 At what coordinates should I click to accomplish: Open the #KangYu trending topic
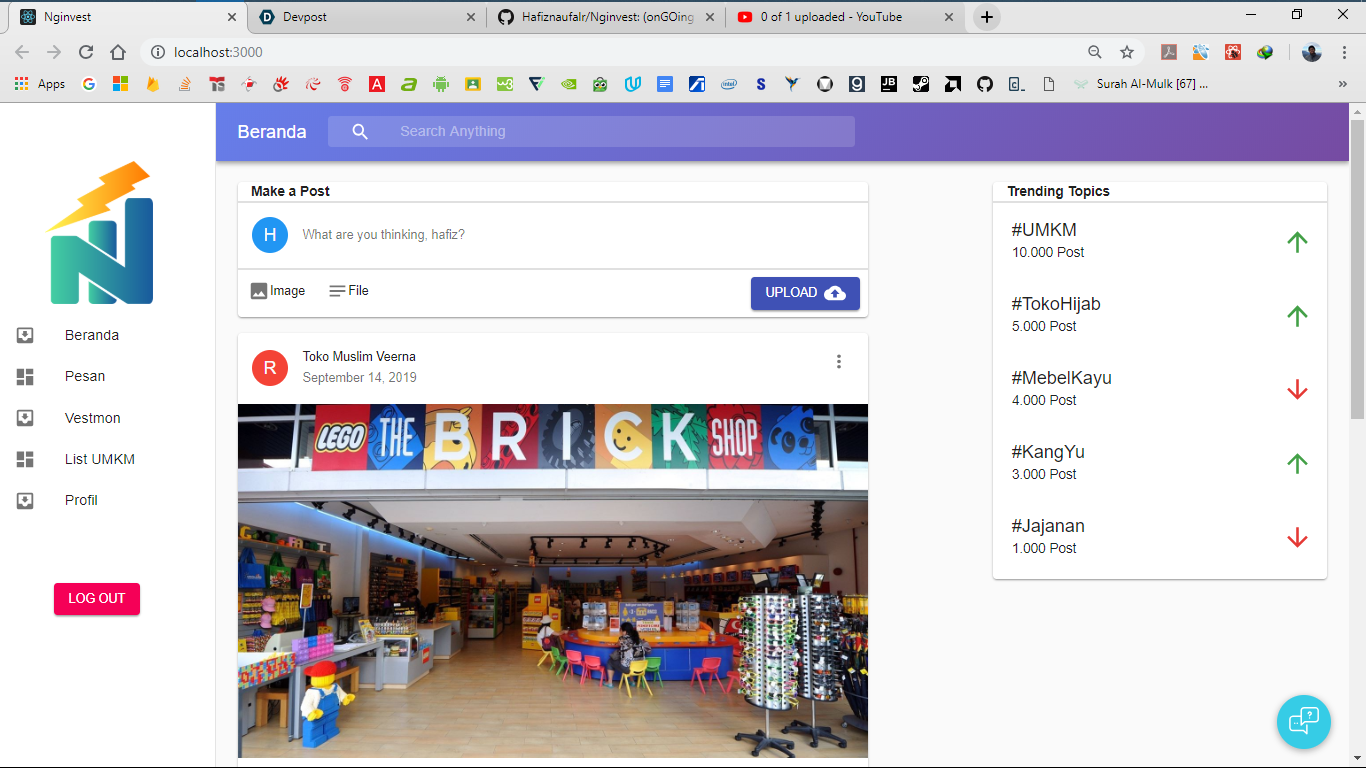click(1048, 452)
